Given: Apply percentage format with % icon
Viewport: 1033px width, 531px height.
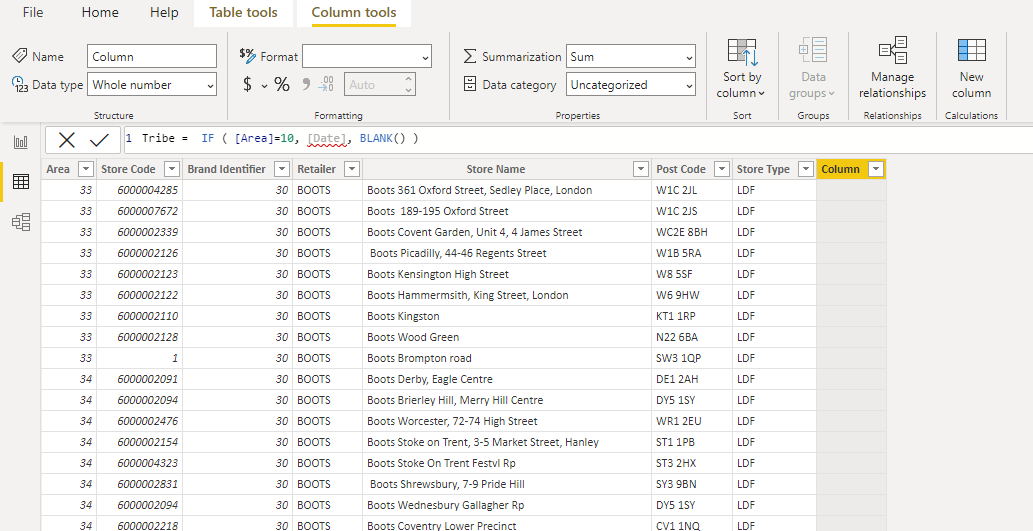Looking at the screenshot, I should coord(282,84).
